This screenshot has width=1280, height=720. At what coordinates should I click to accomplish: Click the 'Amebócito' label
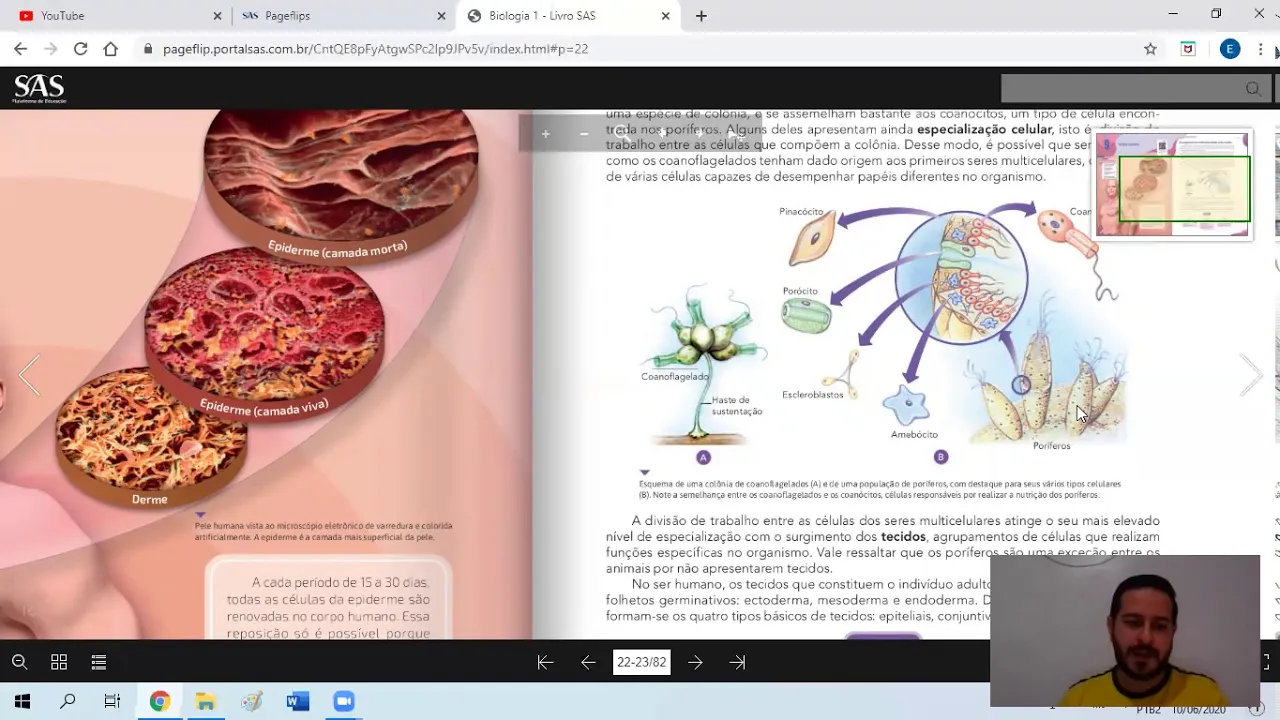click(x=914, y=435)
